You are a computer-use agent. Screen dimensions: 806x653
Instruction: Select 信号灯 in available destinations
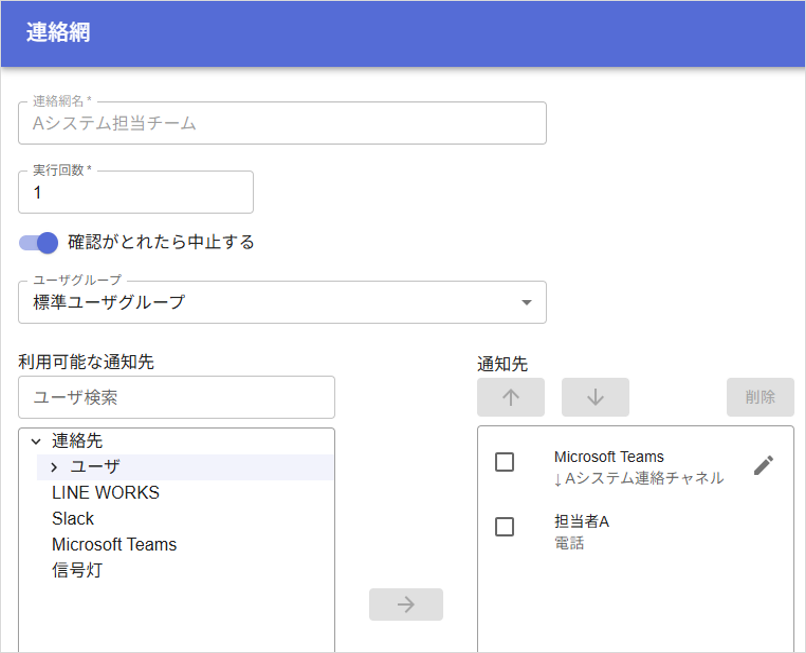tap(77, 570)
